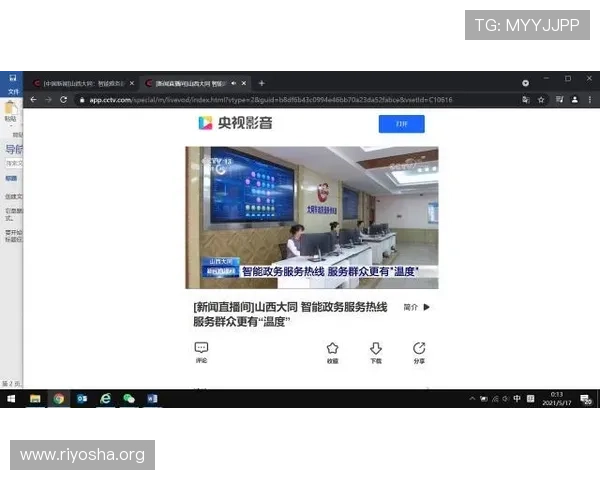Open the Word 文件 tab behind the browser
Screen dimensions: 600x480
coord(13,92)
